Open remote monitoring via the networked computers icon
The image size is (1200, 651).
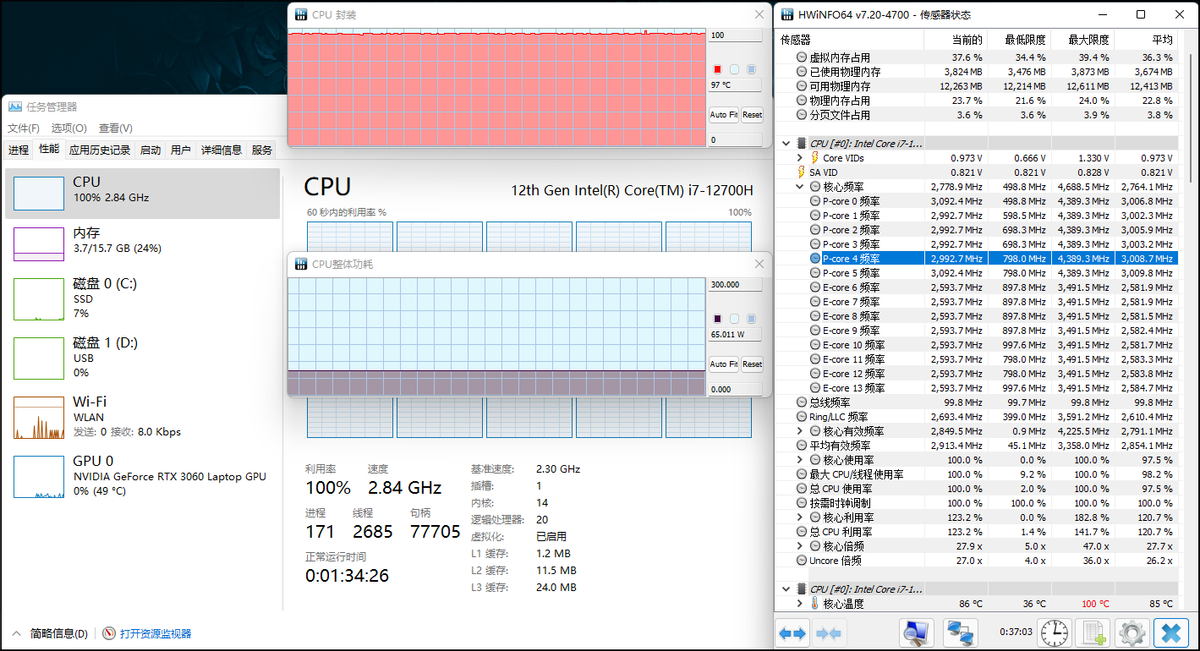(960, 632)
